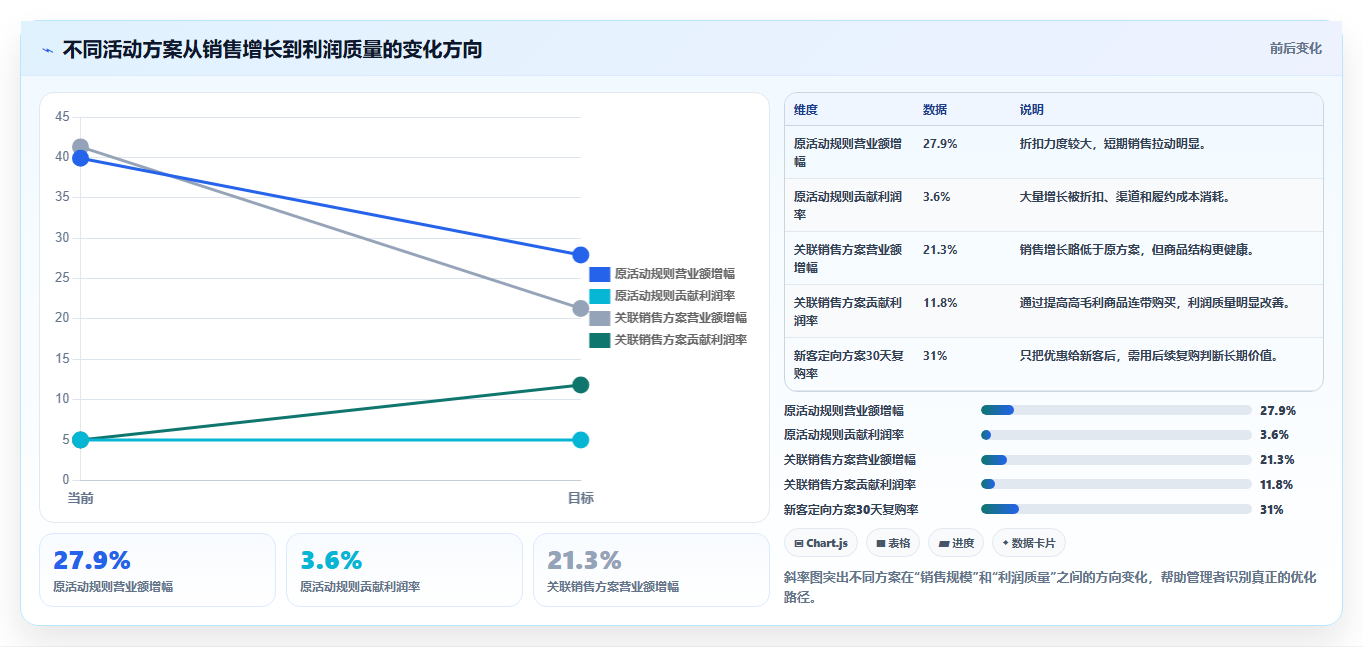The image size is (1363, 647).
Task: Click the cyan data point at 当前
Action: pyautogui.click(x=81, y=440)
